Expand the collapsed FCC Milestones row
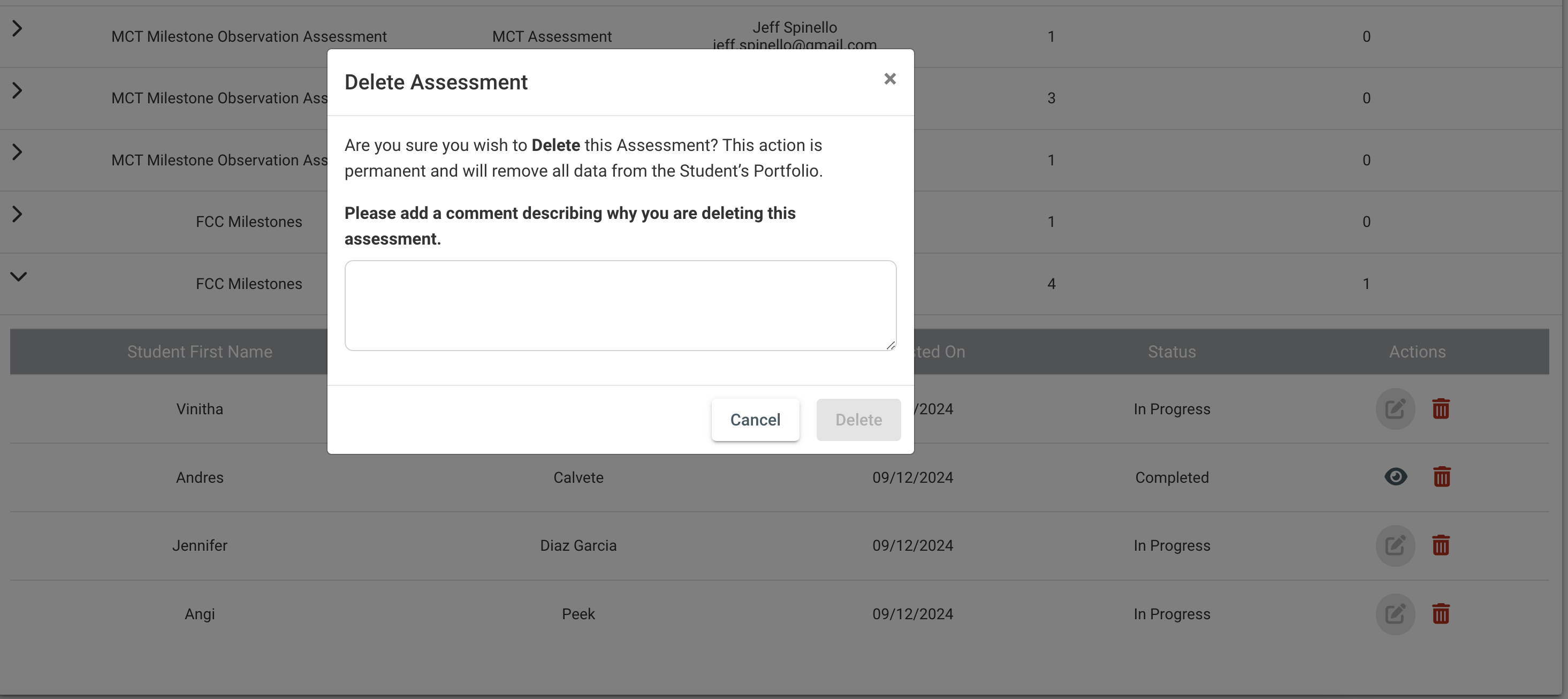 click(17, 214)
